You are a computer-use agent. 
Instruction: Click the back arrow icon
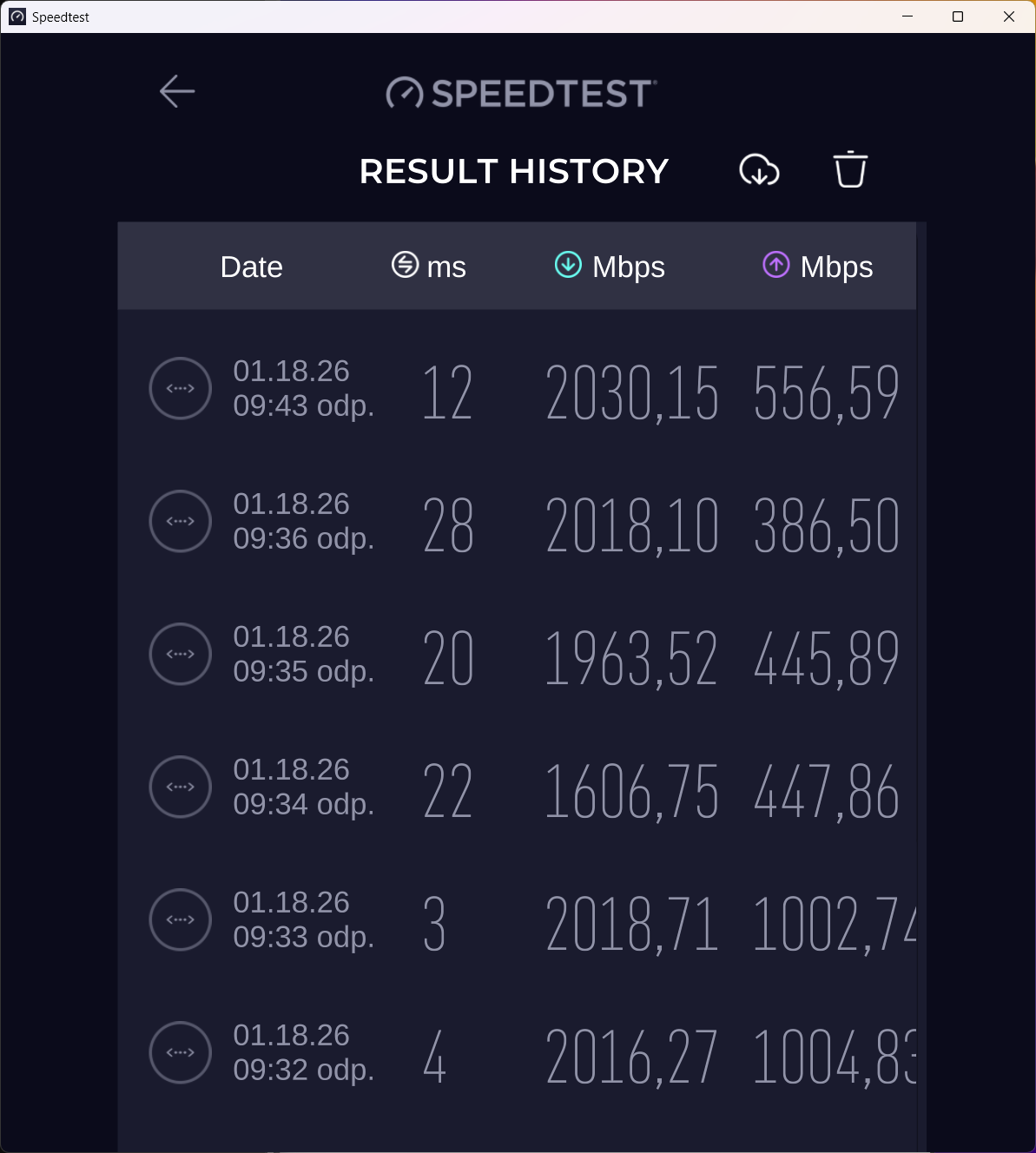coord(177,91)
